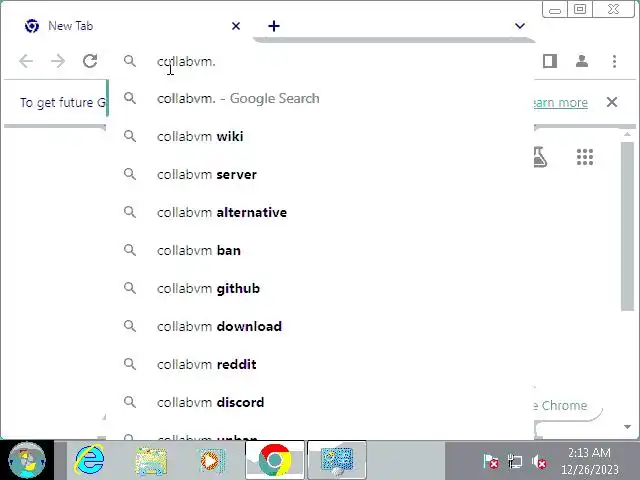Open Windows Explorer from taskbar
The width and height of the screenshot is (640, 480).
(x=151, y=461)
